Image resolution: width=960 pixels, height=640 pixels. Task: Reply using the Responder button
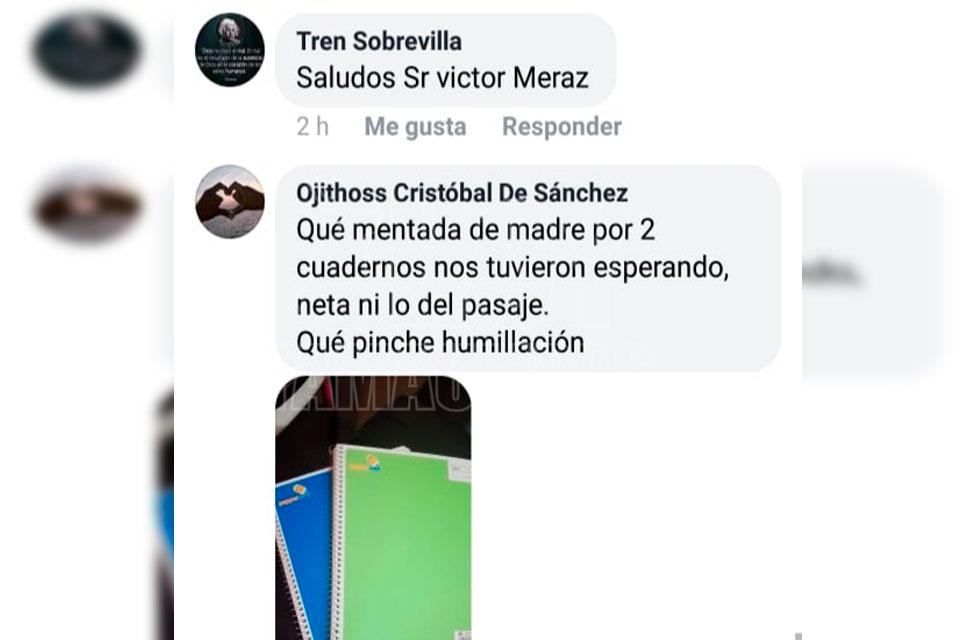pyautogui.click(x=561, y=127)
